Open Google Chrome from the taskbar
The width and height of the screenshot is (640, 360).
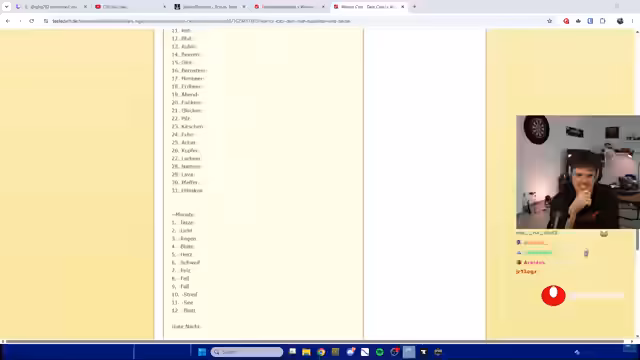[x=321, y=352]
